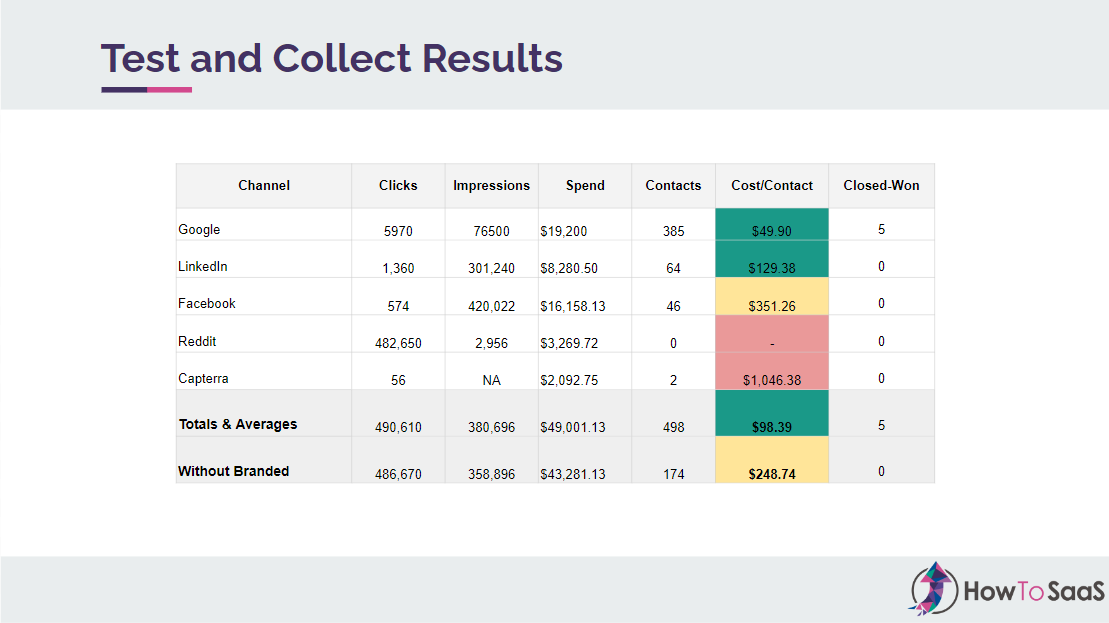Click the HowToSaaS brand text

1033,591
